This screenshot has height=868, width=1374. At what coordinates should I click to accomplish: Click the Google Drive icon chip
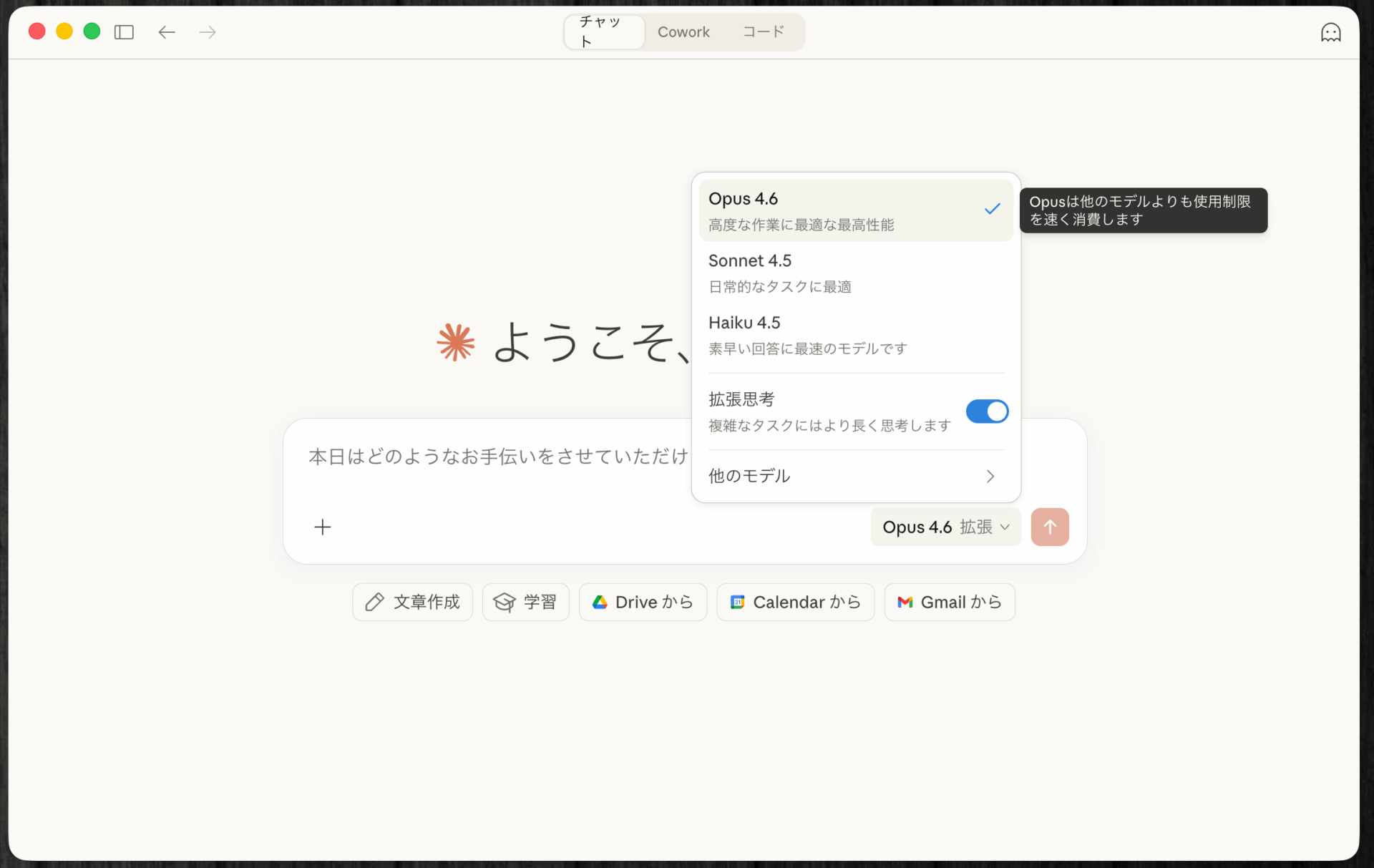point(600,602)
